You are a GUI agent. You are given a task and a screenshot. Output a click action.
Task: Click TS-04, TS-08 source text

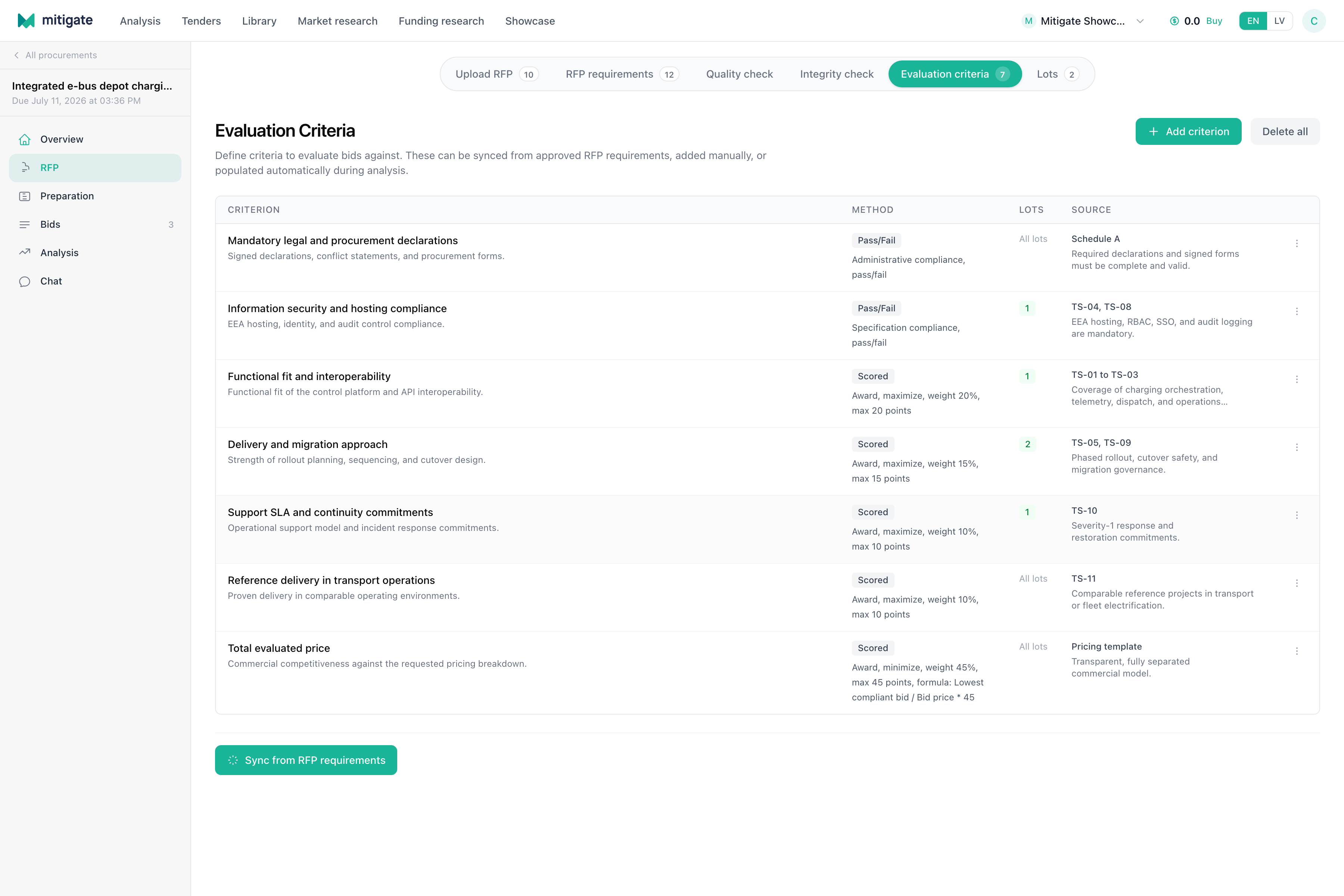tap(1101, 307)
